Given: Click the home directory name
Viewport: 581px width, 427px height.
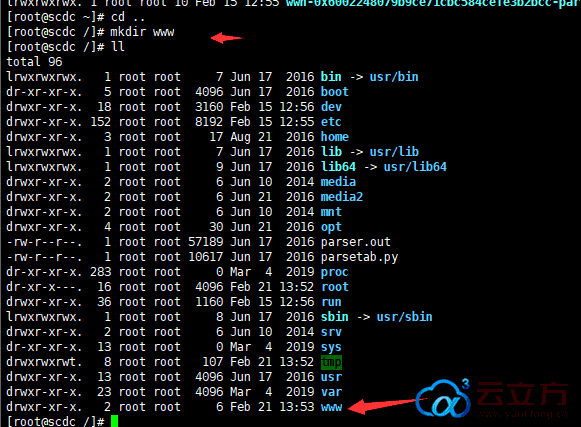Looking at the screenshot, I should pos(335,137).
